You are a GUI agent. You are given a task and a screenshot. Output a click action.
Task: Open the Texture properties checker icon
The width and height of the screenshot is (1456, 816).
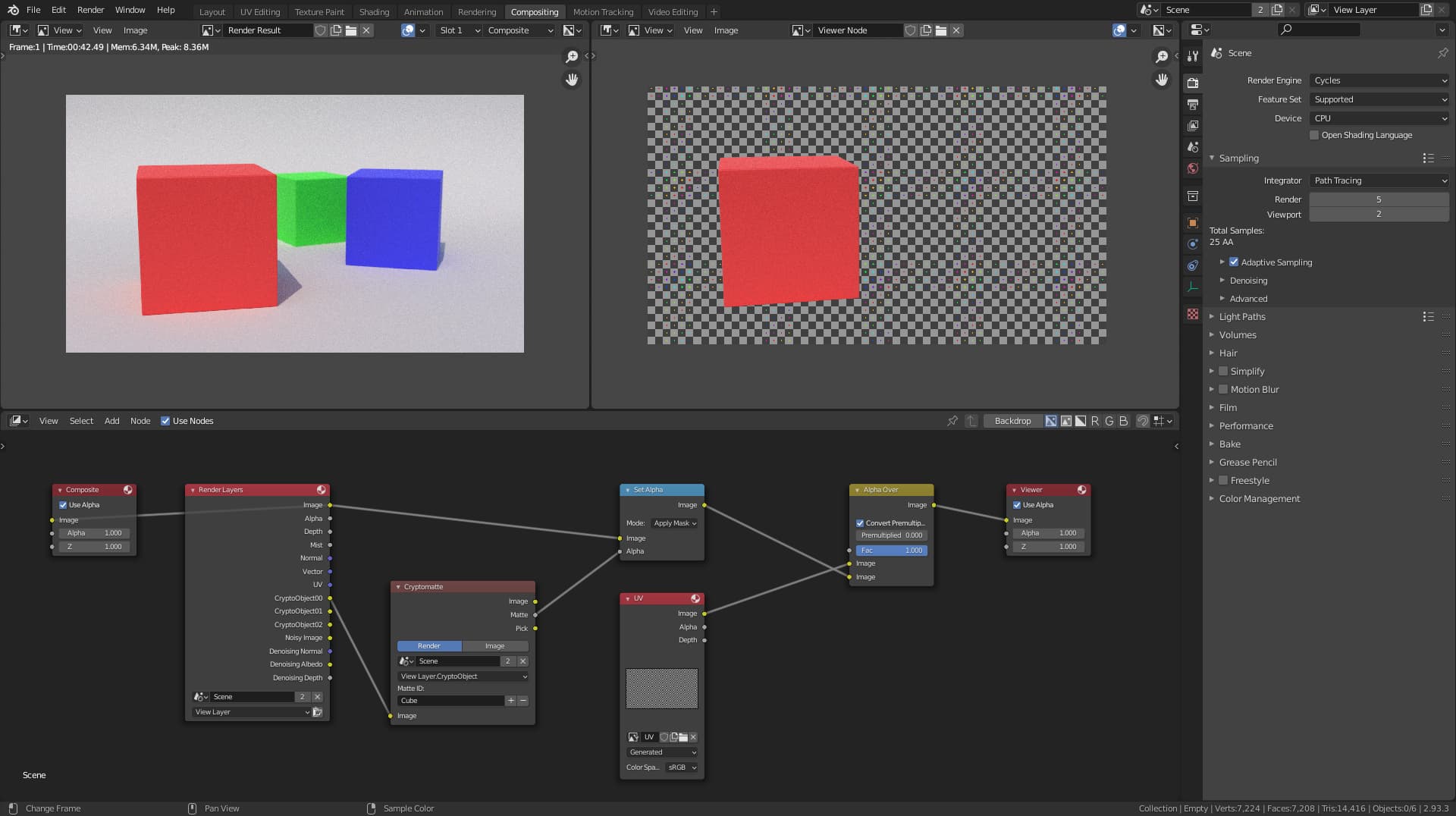1193,314
